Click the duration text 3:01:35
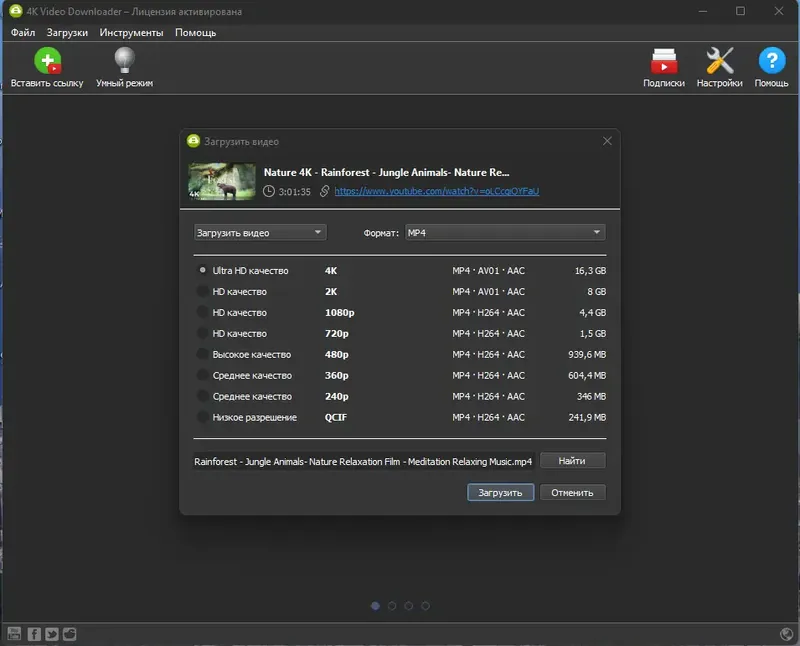The width and height of the screenshot is (800, 646). click(294, 192)
